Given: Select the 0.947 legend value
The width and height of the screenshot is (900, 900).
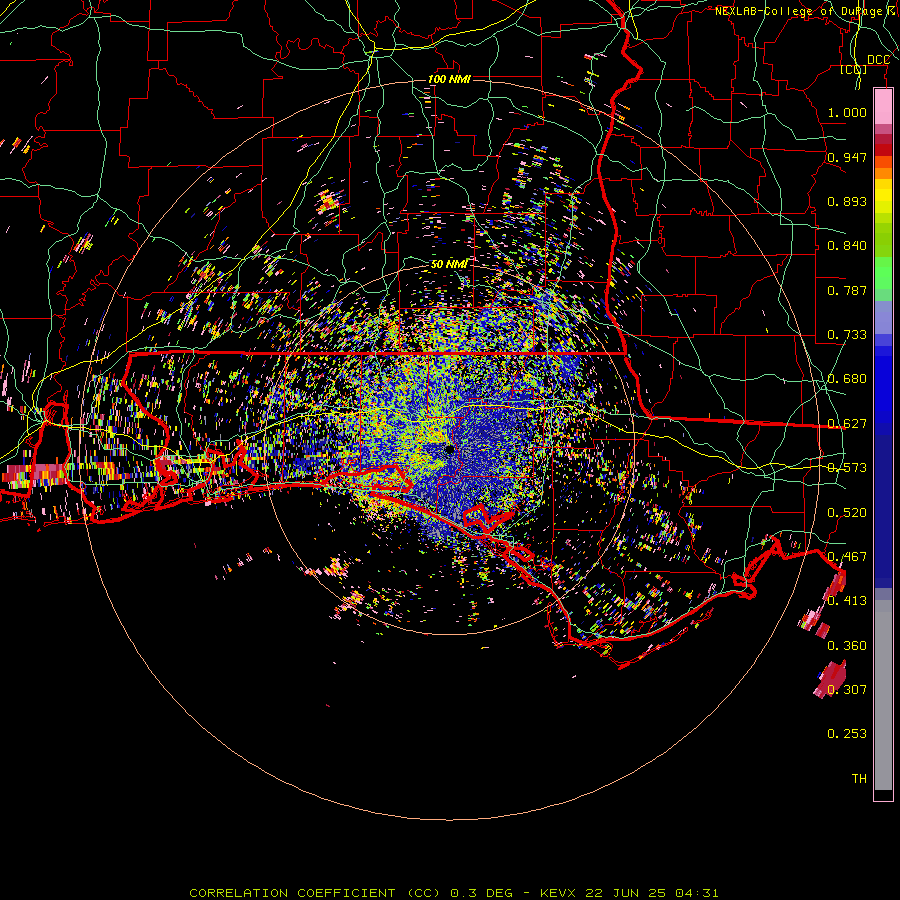Looking at the screenshot, I should [847, 157].
